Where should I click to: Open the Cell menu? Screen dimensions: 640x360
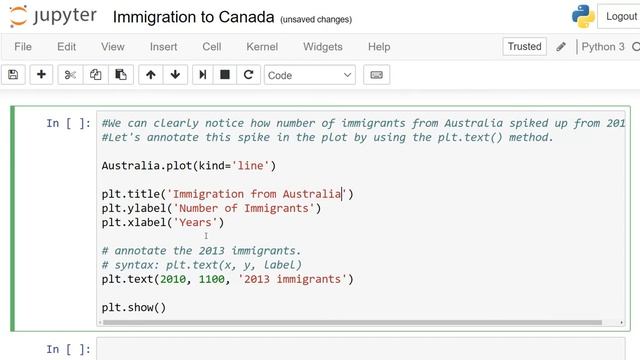[x=212, y=47]
